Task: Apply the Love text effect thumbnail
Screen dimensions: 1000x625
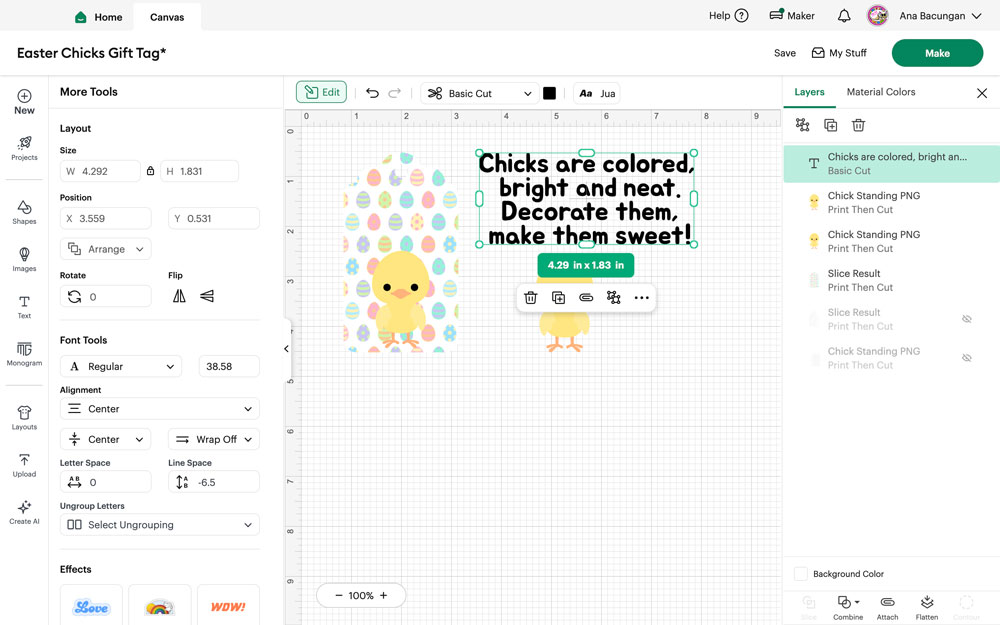Action: [x=91, y=605]
